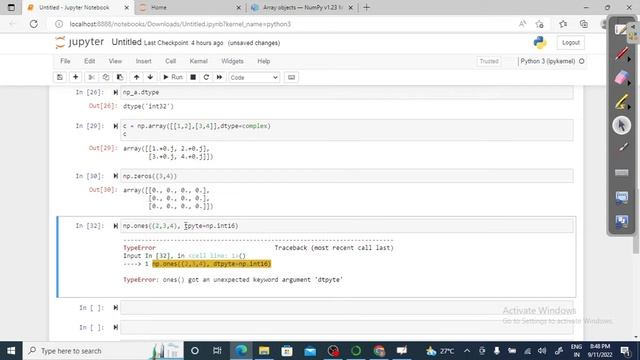Open browser Collections icon
Image resolution: width=640 pixels, height=360 pixels.
coord(584,24)
